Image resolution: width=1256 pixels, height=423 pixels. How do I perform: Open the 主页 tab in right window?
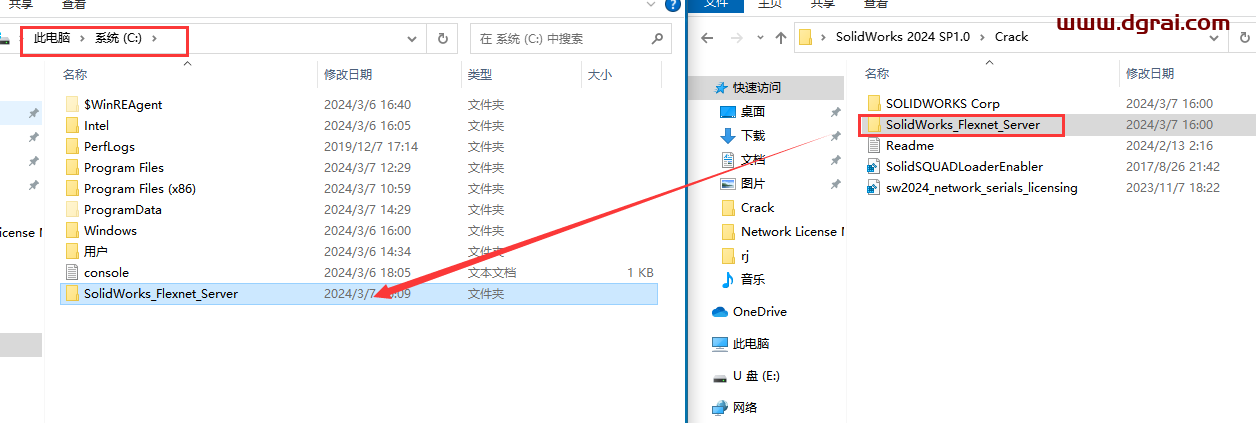point(770,4)
